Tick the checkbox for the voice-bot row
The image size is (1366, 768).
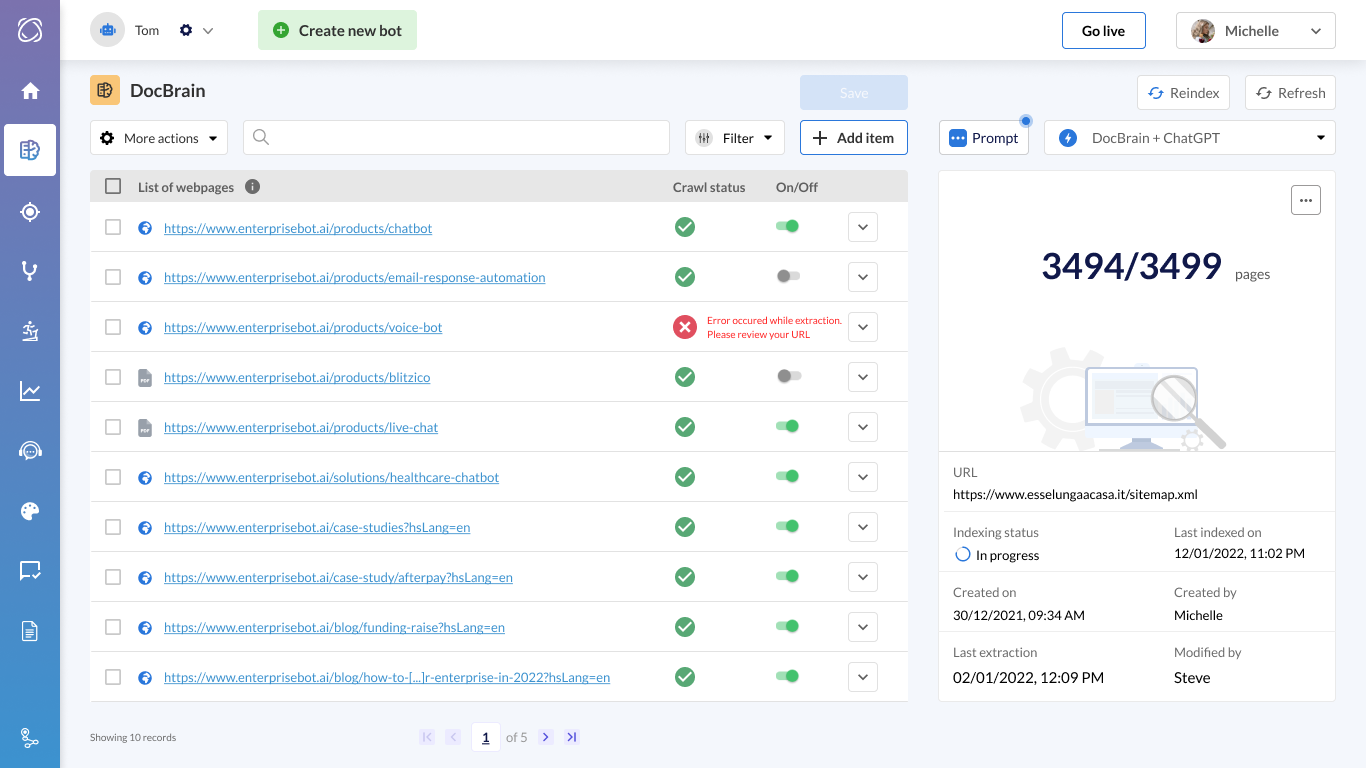point(113,327)
